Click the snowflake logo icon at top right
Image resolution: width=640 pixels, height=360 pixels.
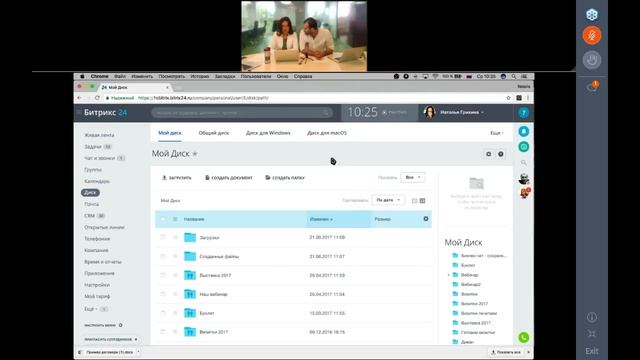pyautogui.click(x=592, y=15)
